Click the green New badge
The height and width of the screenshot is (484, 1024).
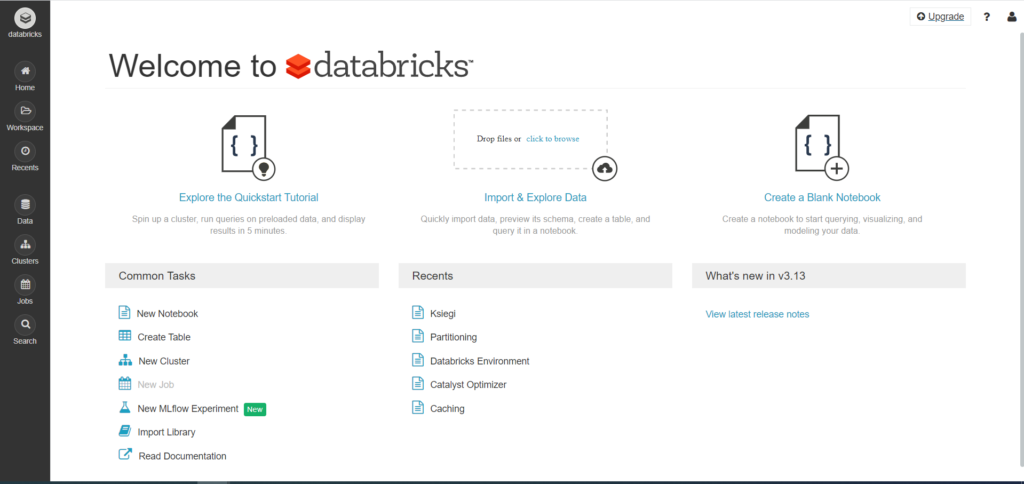255,410
